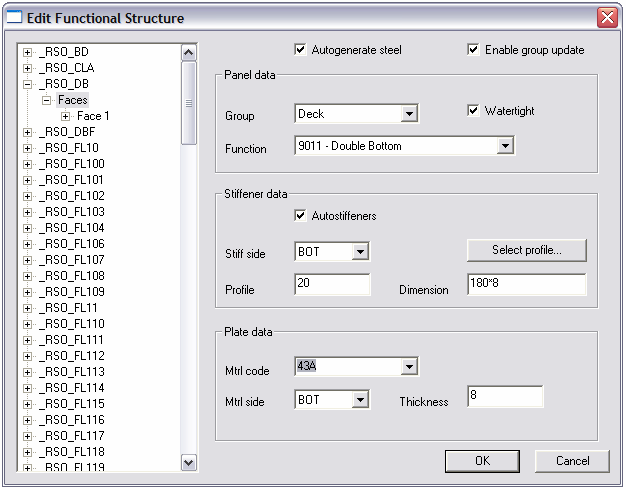Image resolution: width=626 pixels, height=490 pixels.
Task: Click the Thickness input field
Action: [505, 396]
